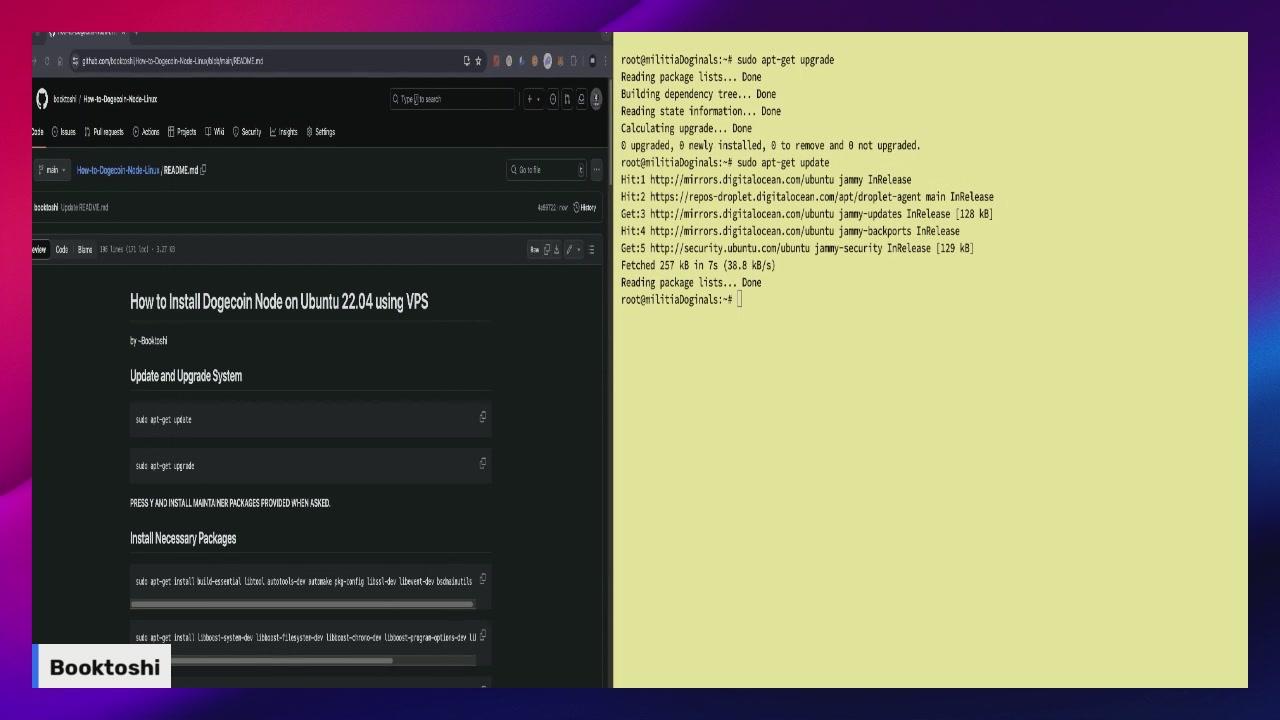This screenshot has height=720, width=1280.
Task: Bookmark this page with the star icon
Action: coord(479,61)
